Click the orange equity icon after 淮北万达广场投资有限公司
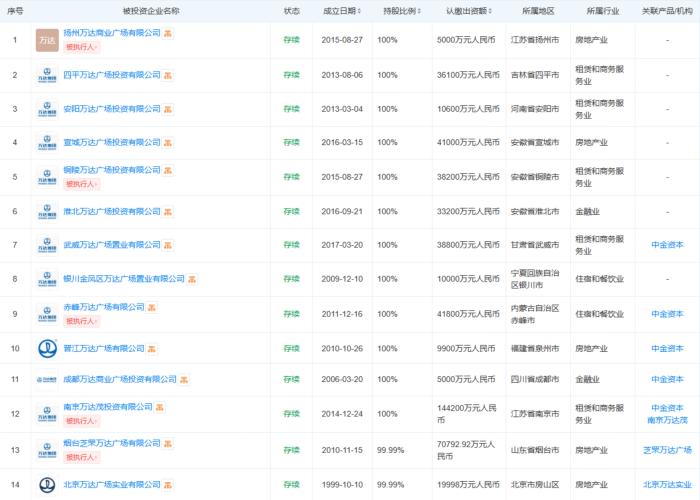Viewport: 700px width, 500px height. point(168,211)
